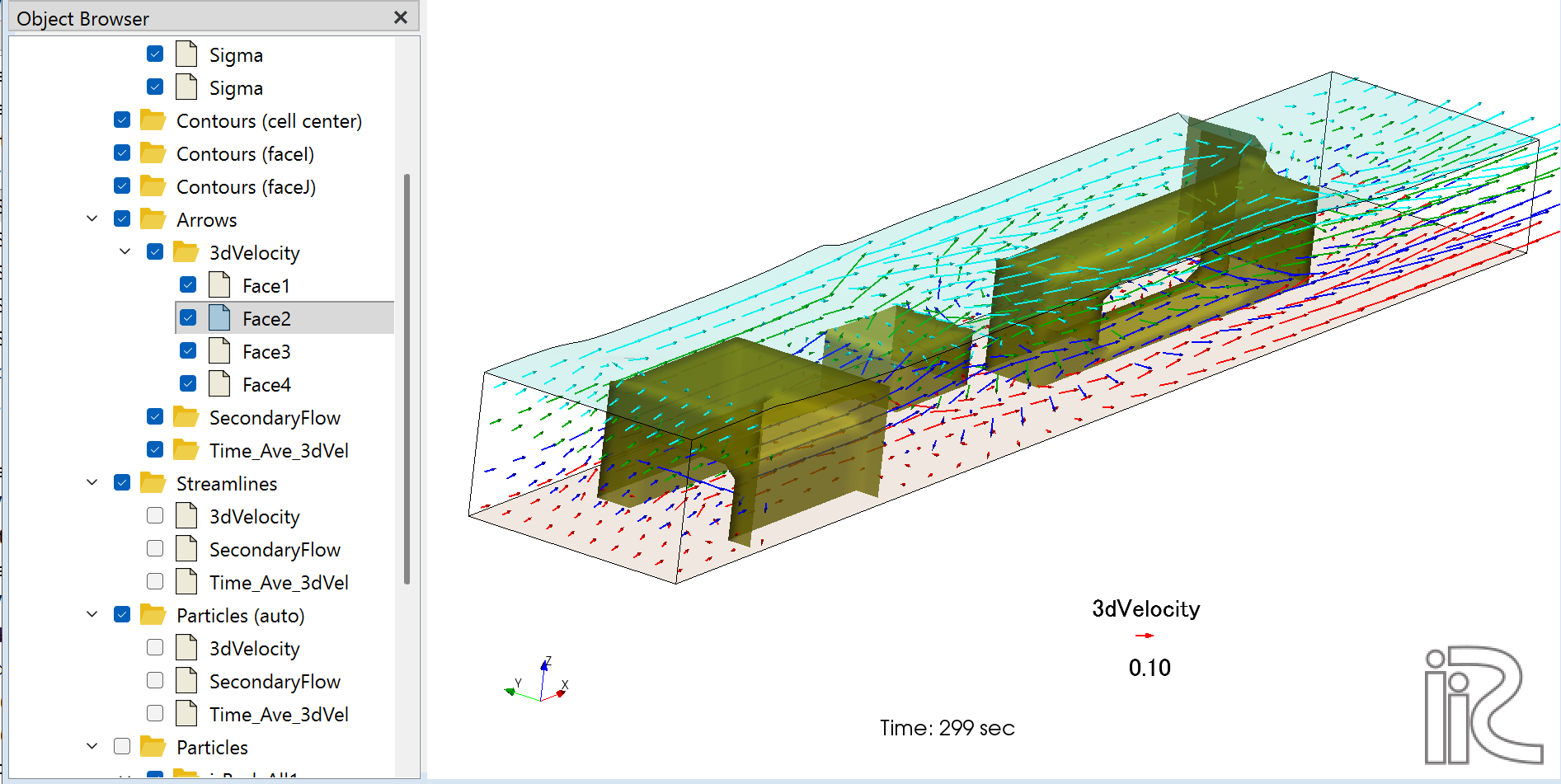
Task: Select Face1 in the tree
Action: [266, 286]
